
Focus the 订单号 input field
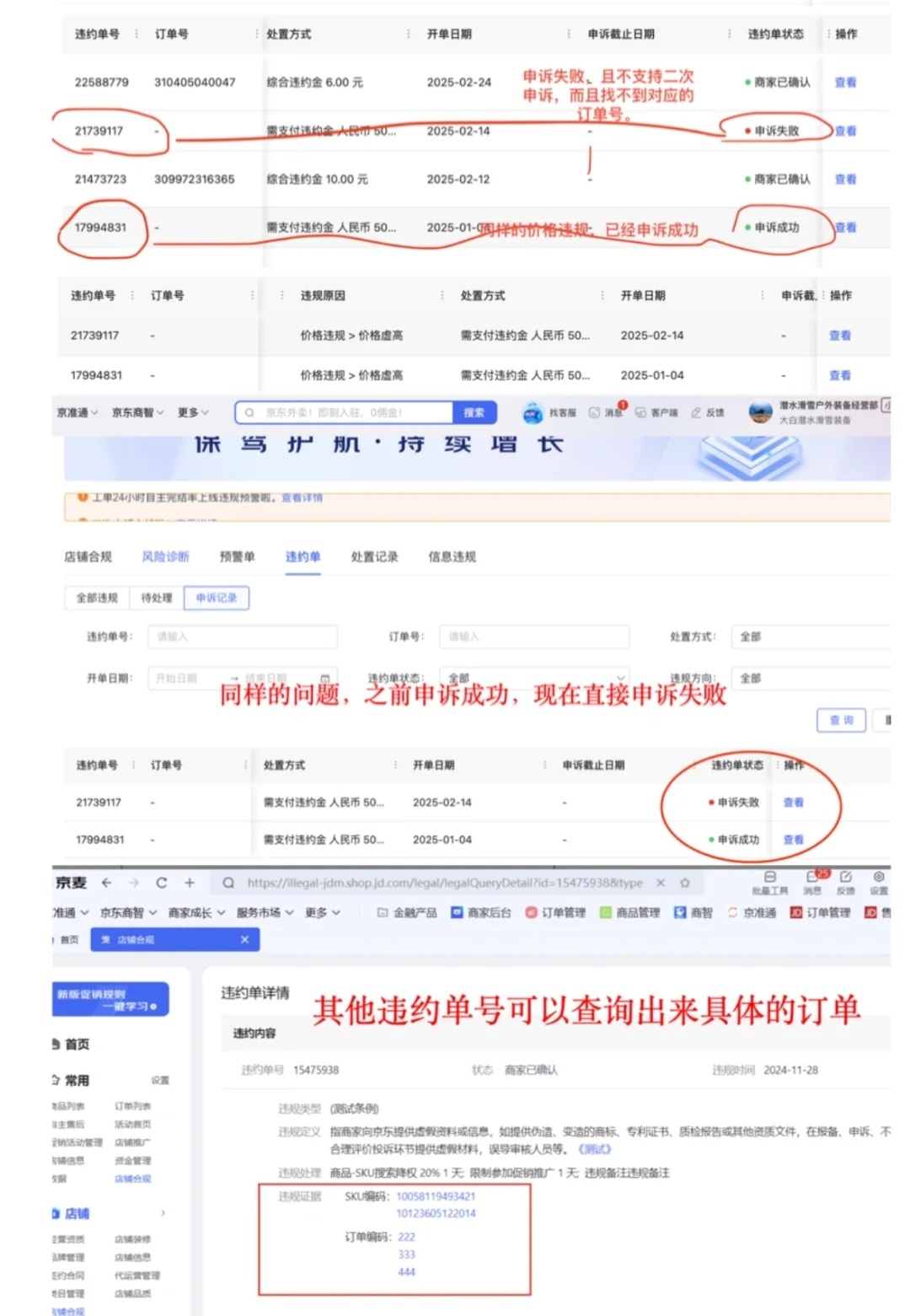click(x=534, y=637)
